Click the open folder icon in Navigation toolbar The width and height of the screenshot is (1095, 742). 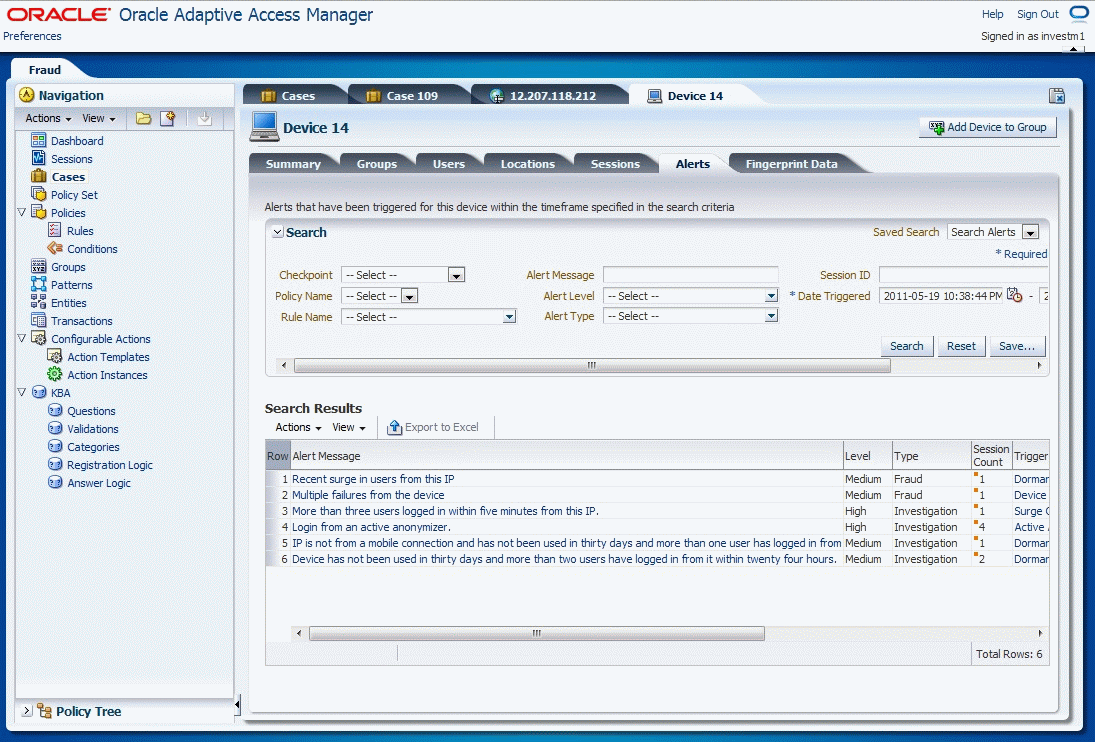click(x=144, y=118)
